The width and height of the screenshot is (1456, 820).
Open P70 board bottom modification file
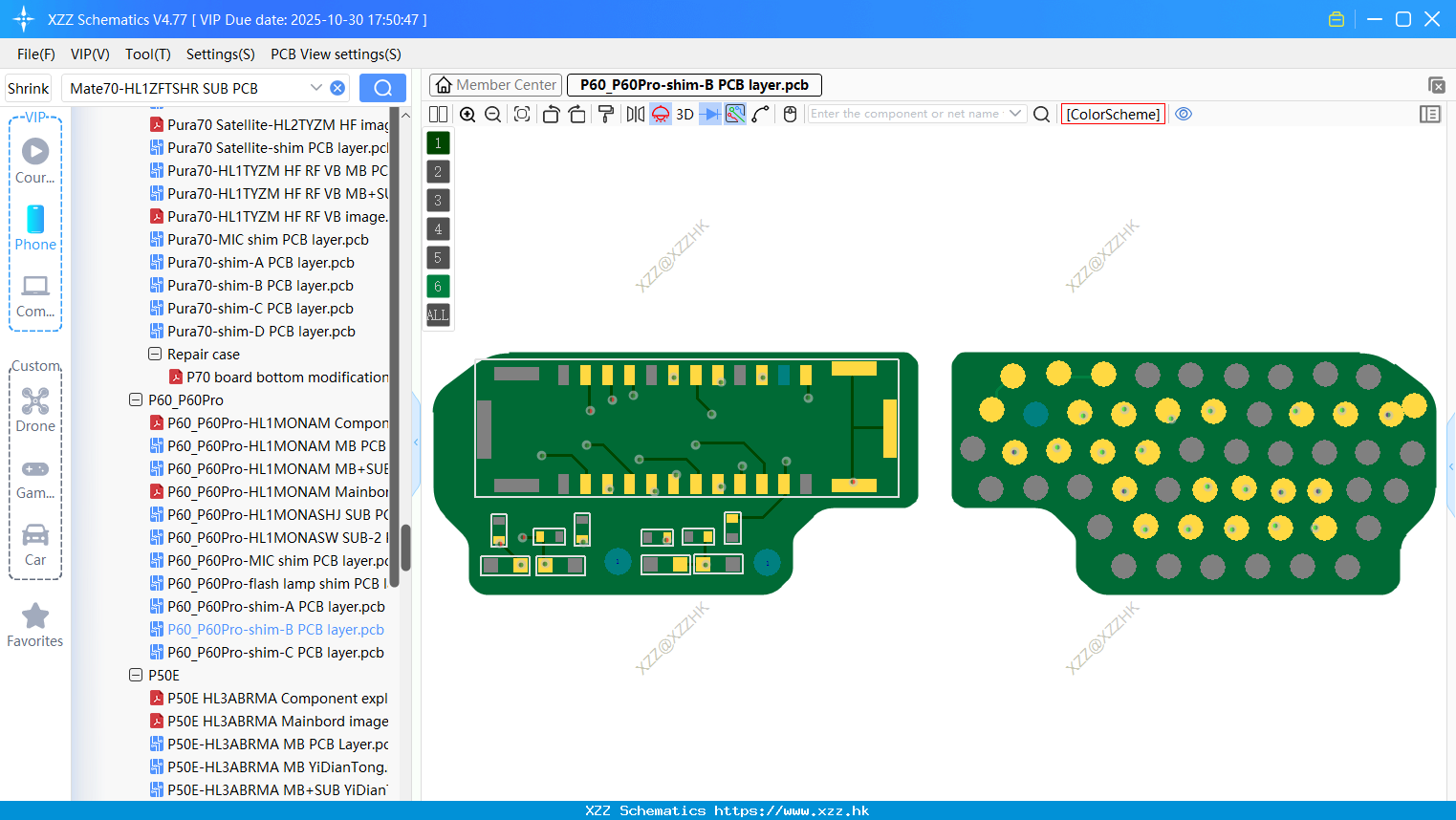click(279, 377)
